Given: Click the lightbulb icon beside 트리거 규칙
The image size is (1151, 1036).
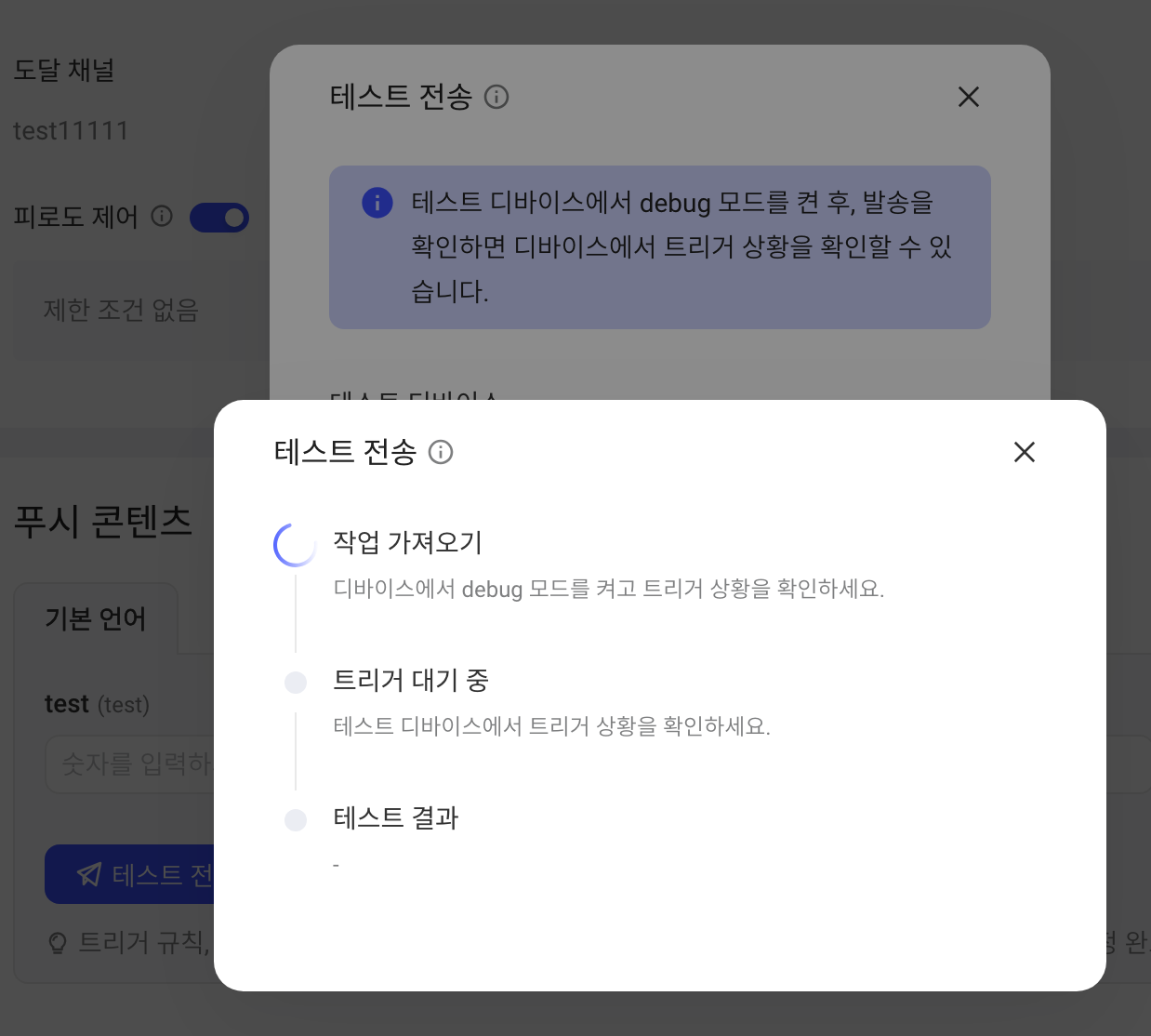Looking at the screenshot, I should 58,943.
